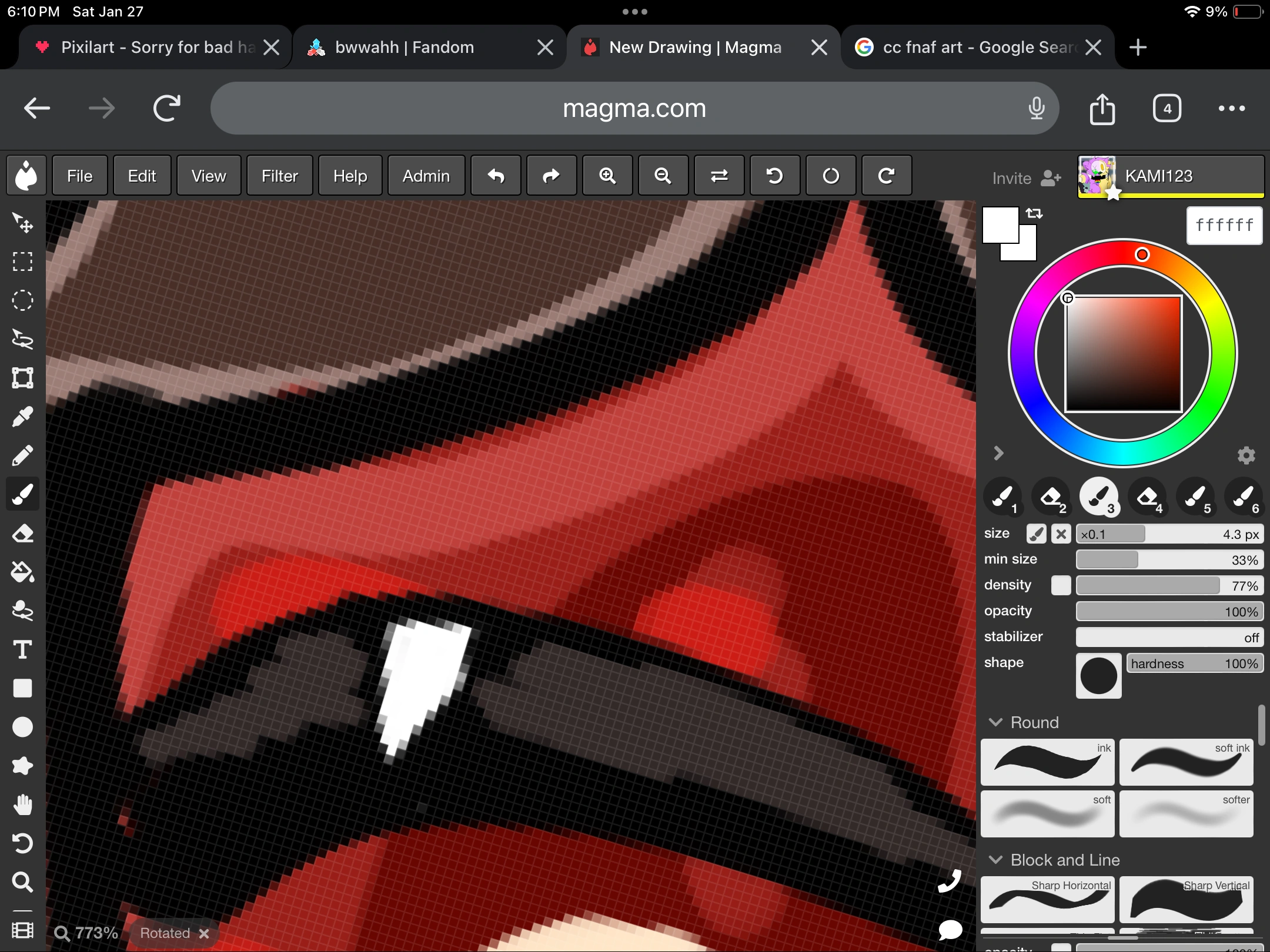
Task: Toggle pen pressure for brush size
Action: pyautogui.click(x=1036, y=534)
